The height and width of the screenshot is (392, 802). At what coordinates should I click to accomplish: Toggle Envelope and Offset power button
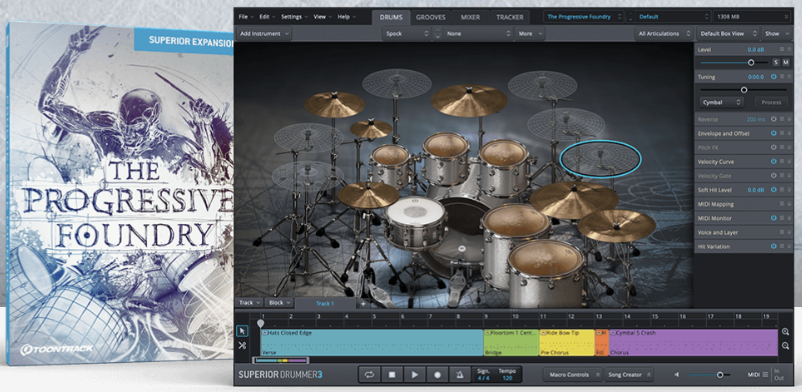click(773, 134)
